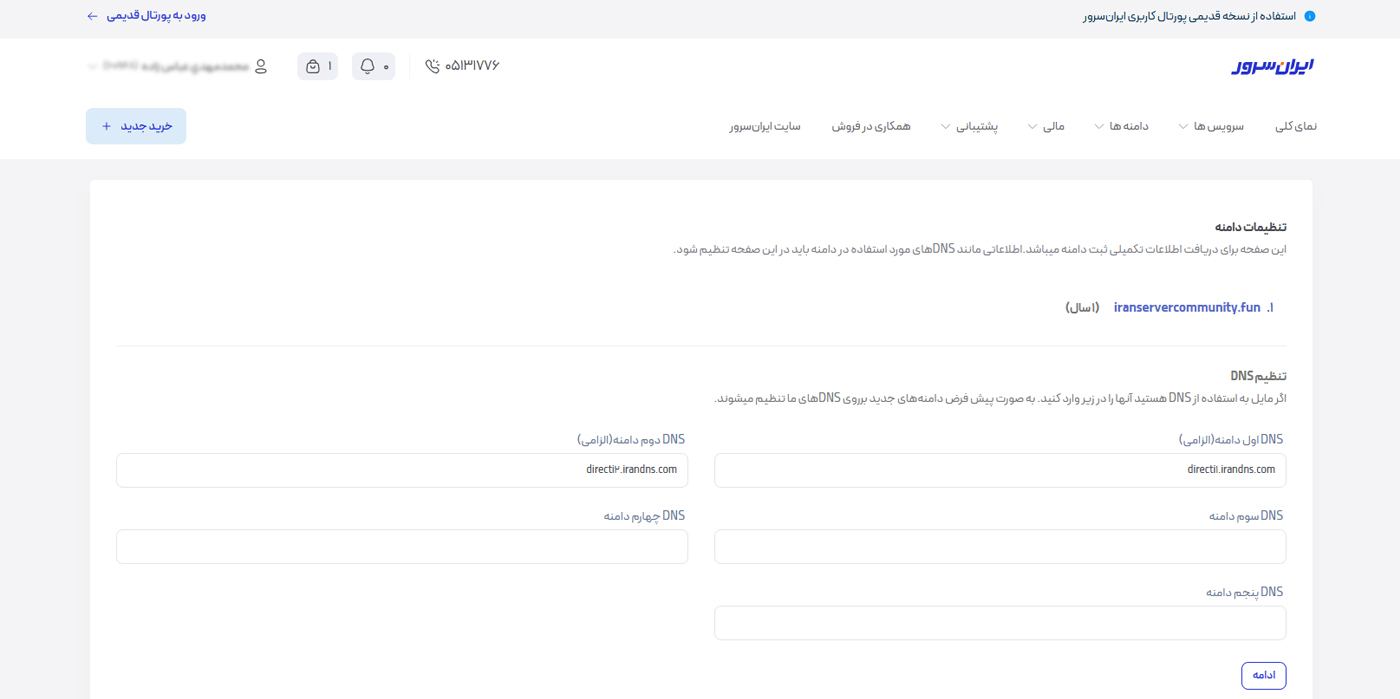Viewport: 1400px width, 699px height.
Task: Click the first DNS input field
Action: pos(1000,470)
